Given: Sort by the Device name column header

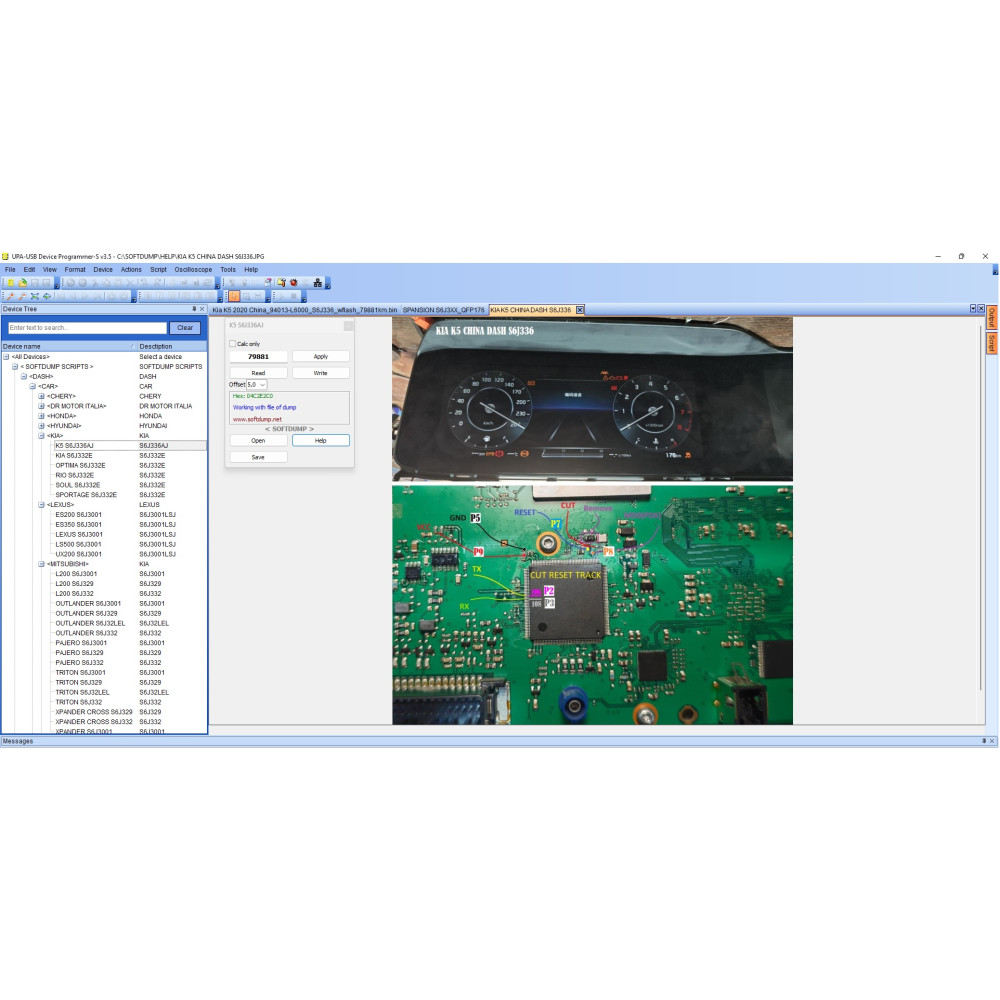Looking at the screenshot, I should click(x=69, y=346).
